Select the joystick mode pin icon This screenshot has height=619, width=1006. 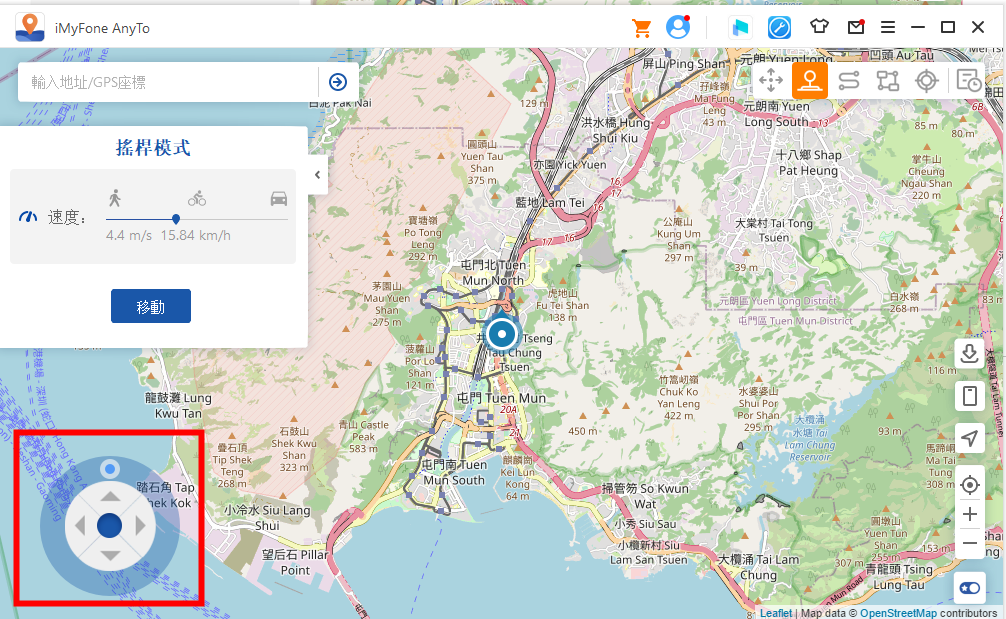(809, 81)
